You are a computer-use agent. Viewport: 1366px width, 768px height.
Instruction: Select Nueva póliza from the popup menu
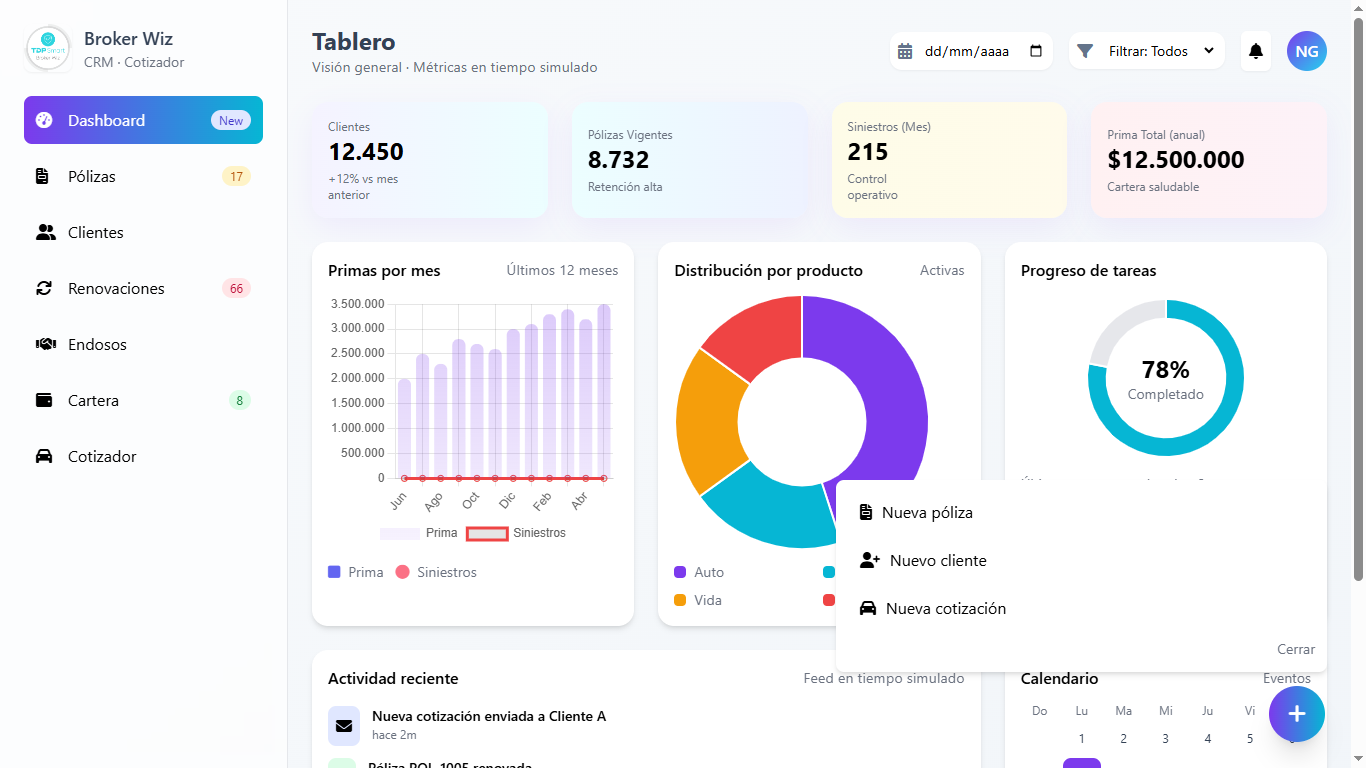pyautogui.click(x=926, y=512)
